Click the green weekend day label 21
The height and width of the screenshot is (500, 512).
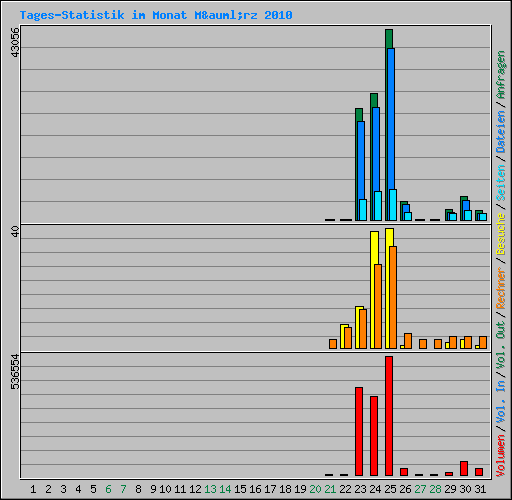coord(330,489)
